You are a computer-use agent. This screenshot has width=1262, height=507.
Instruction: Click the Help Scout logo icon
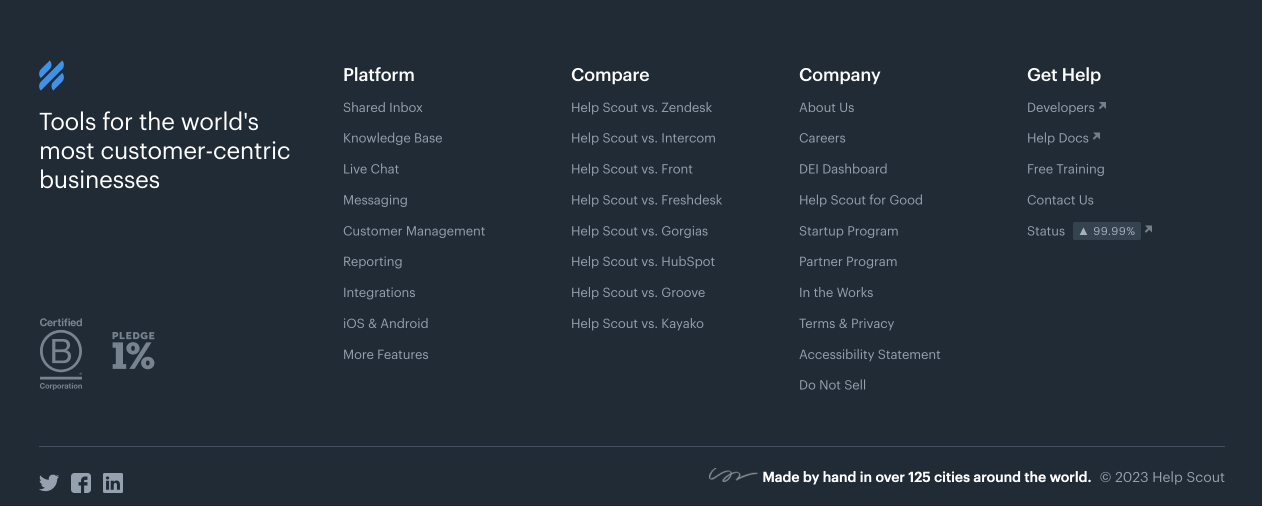point(51,76)
